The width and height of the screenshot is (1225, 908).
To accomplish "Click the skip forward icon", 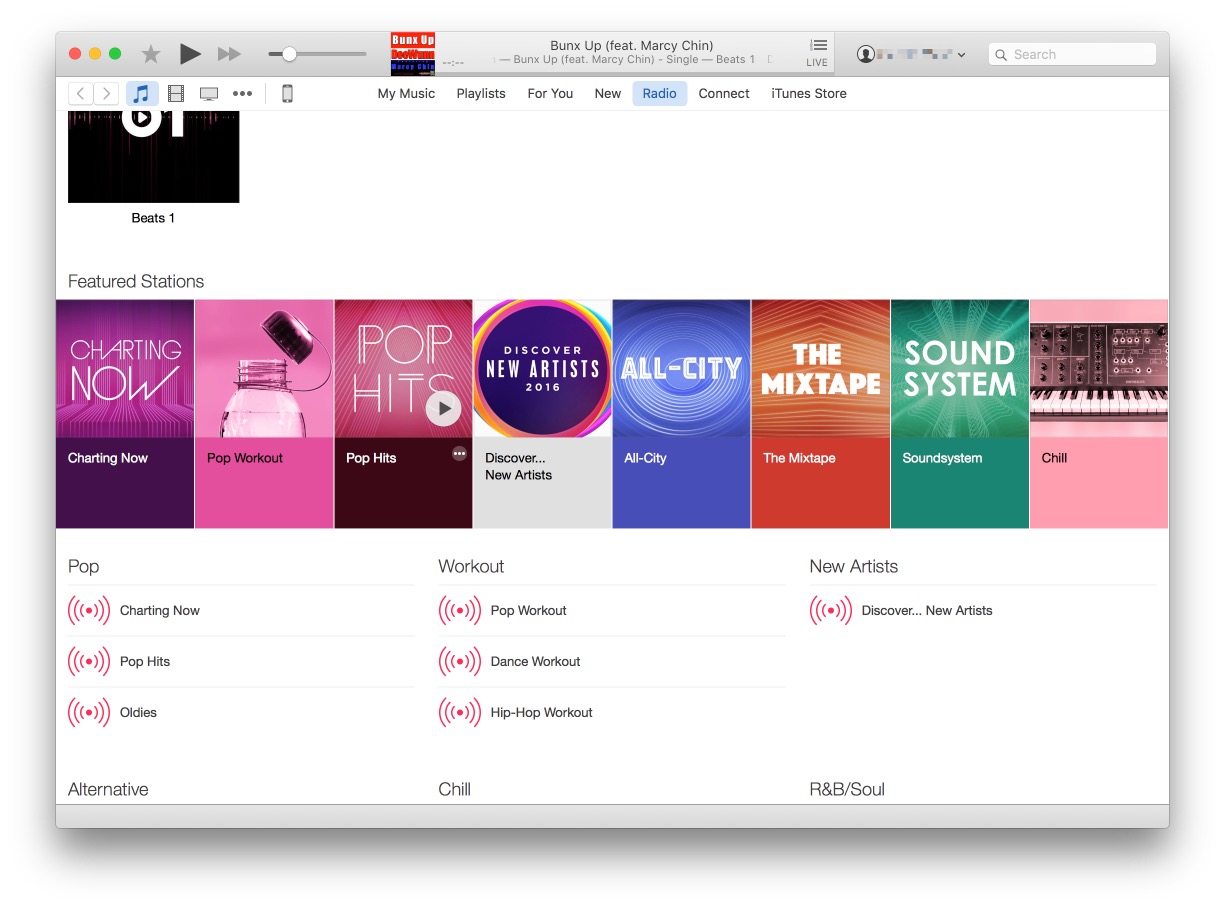I will (x=229, y=54).
